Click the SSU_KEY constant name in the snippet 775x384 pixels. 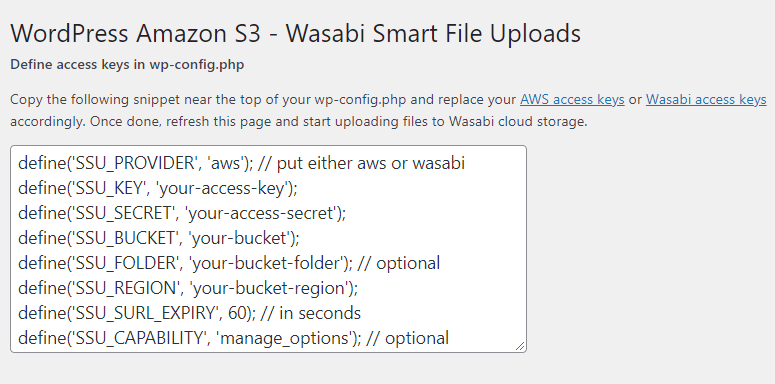coord(110,188)
